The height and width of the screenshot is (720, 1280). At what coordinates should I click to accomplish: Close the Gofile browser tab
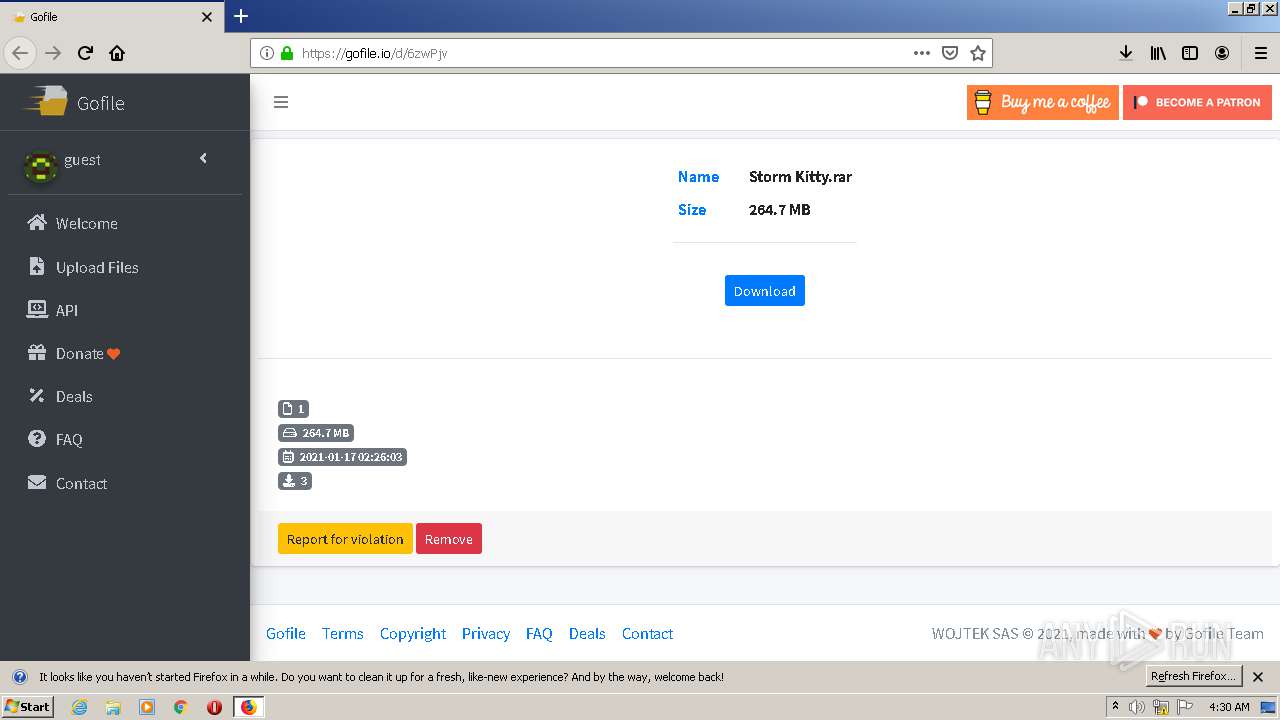coord(207,17)
